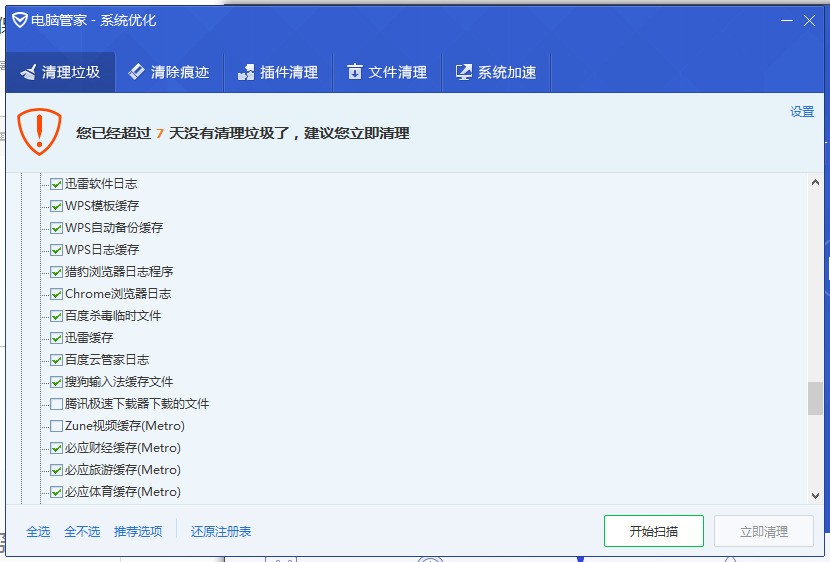Open the 设置 link

point(801,112)
